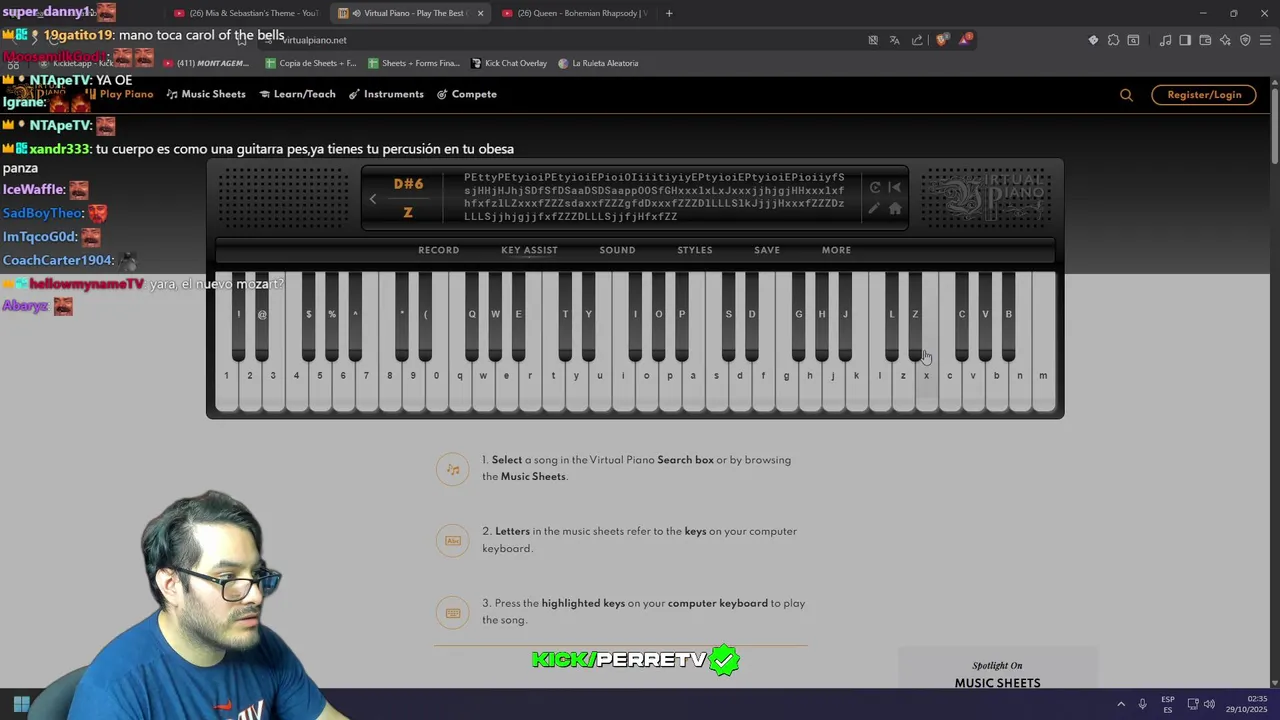Open the Play Piano nav link
This screenshot has width=1280, height=720.
119,94
